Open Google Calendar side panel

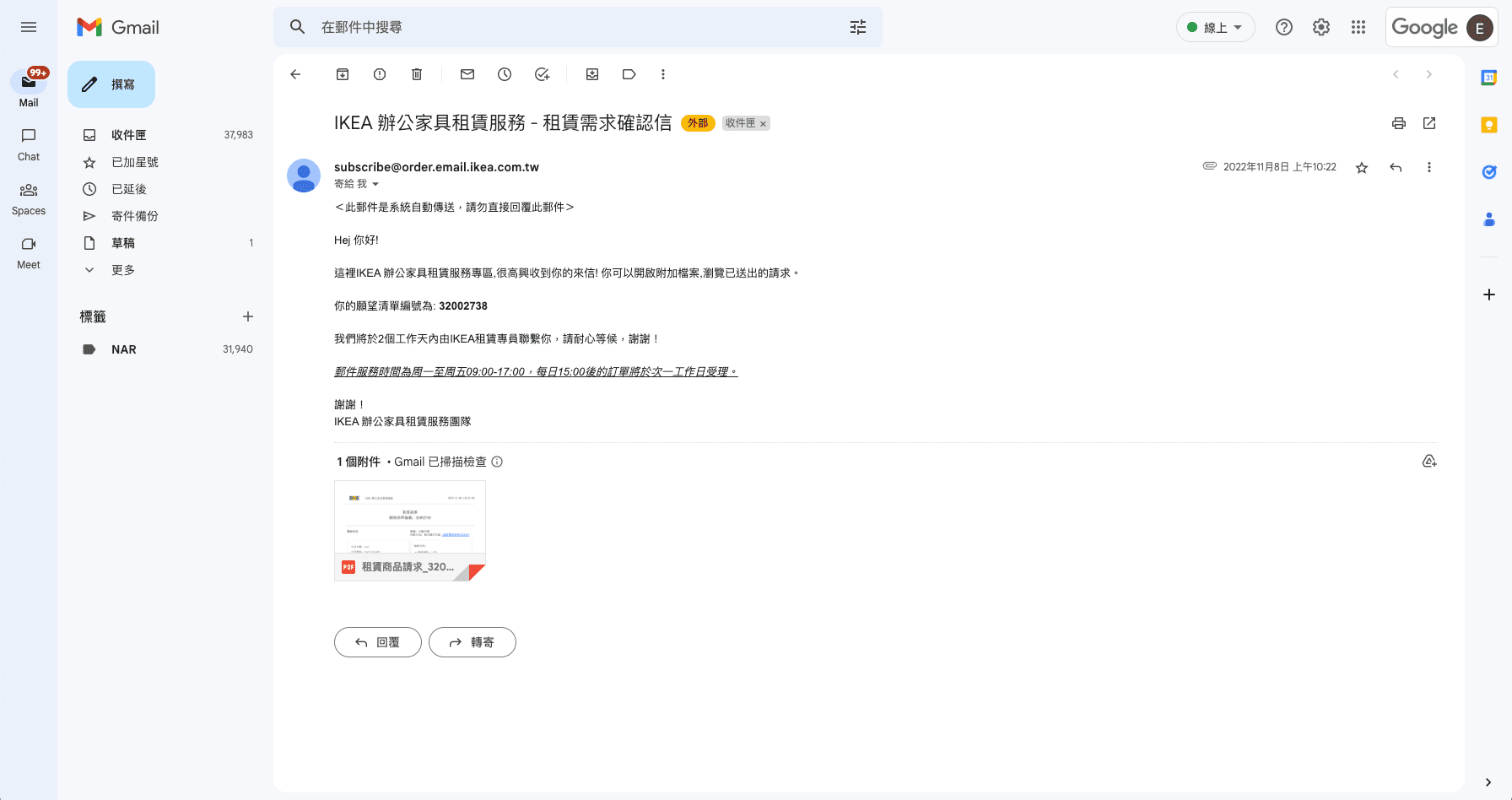1489,78
